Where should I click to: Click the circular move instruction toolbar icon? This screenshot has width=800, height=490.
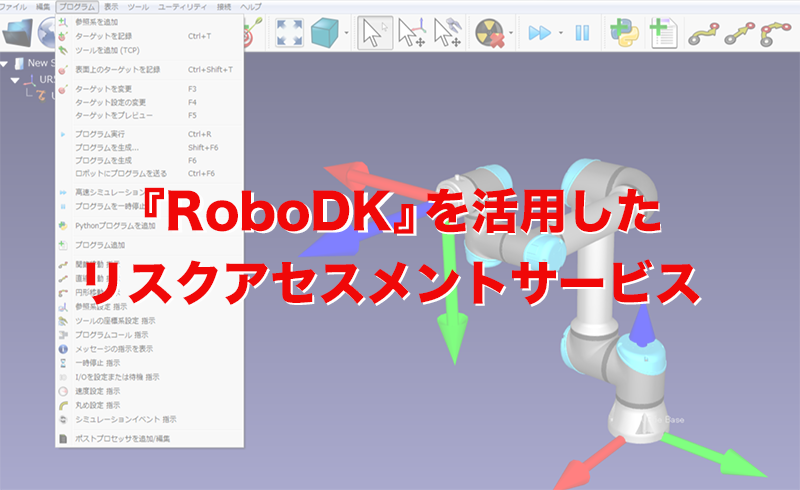tap(775, 34)
